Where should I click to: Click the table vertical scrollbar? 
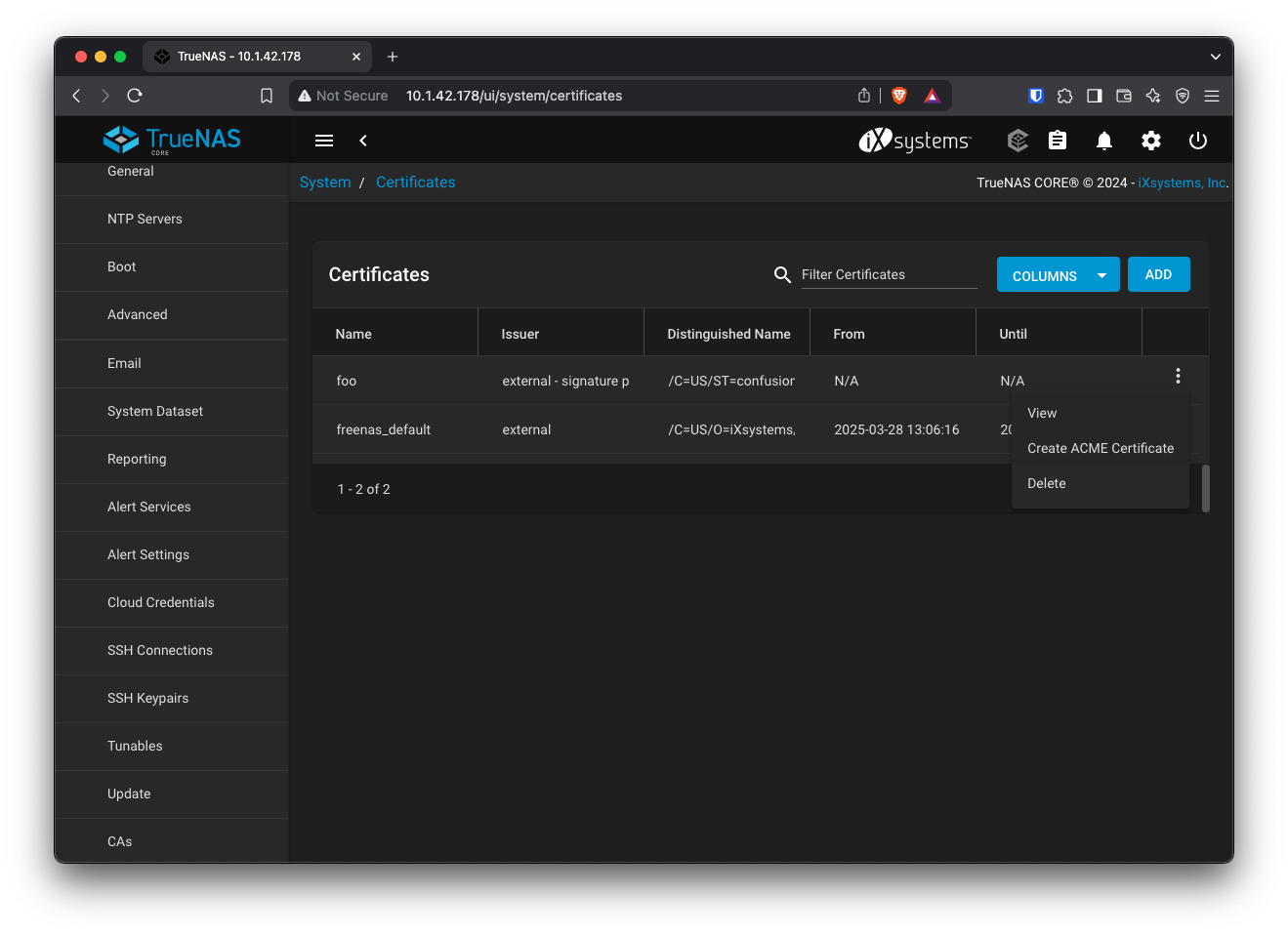[1206, 488]
